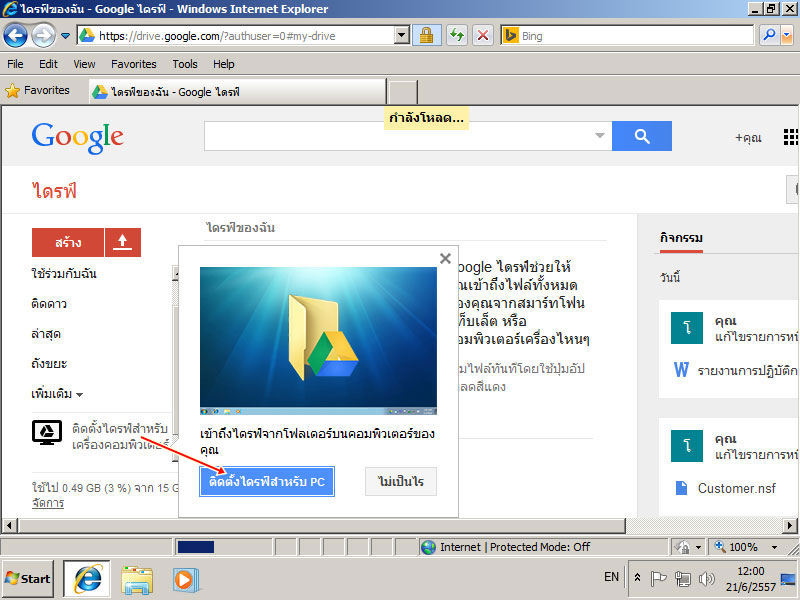Expand the Drive search options arrow
This screenshot has width=800, height=600.
600,136
